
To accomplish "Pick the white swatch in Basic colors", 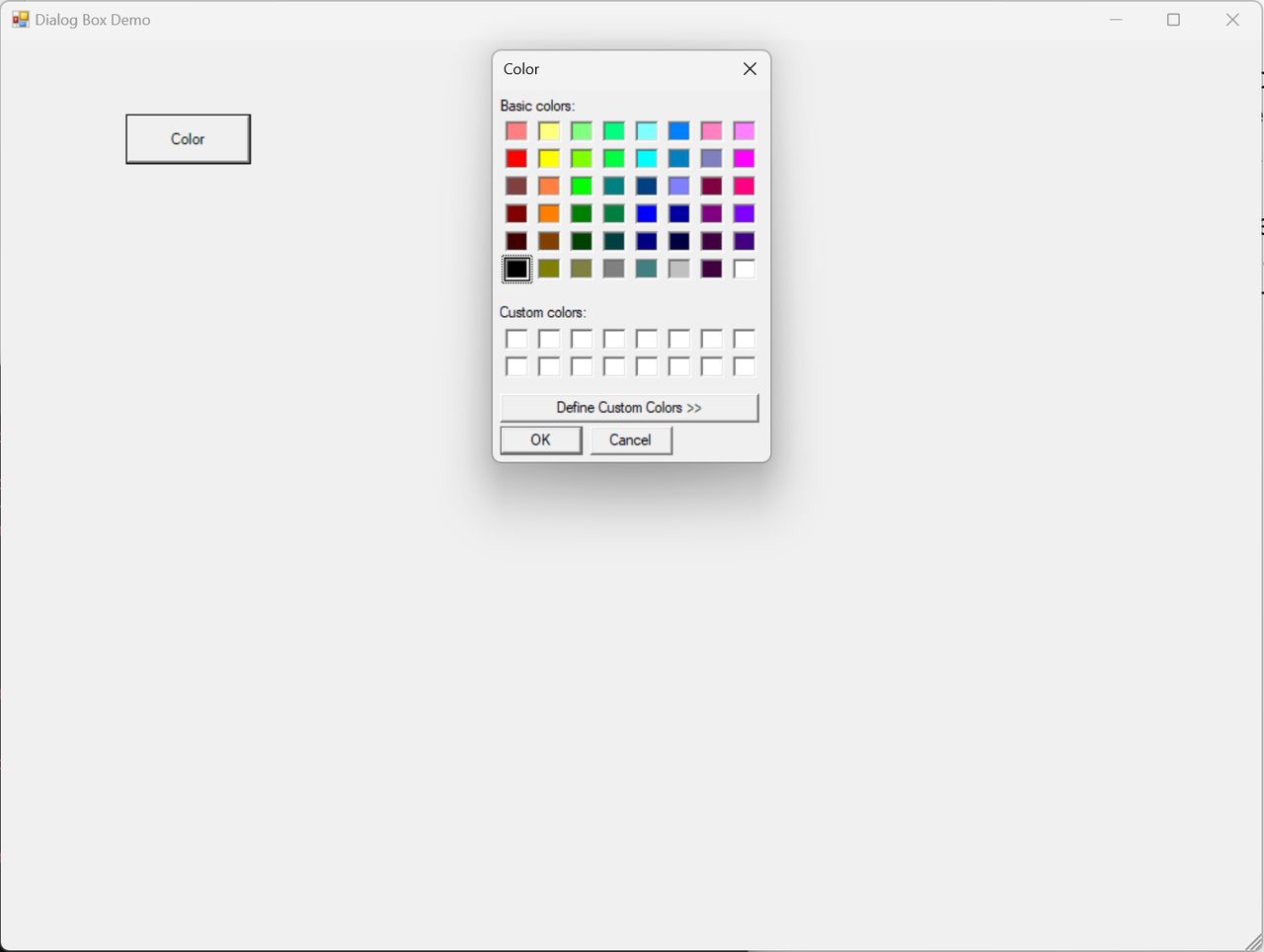I will 744,269.
